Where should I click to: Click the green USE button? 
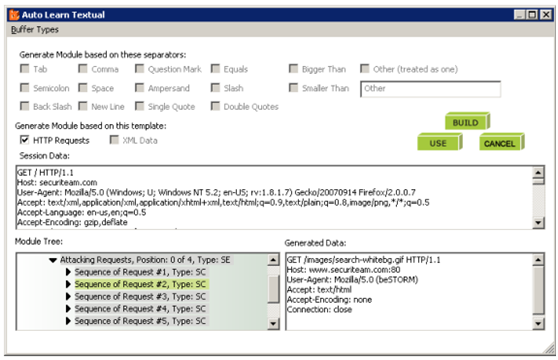[439, 142]
